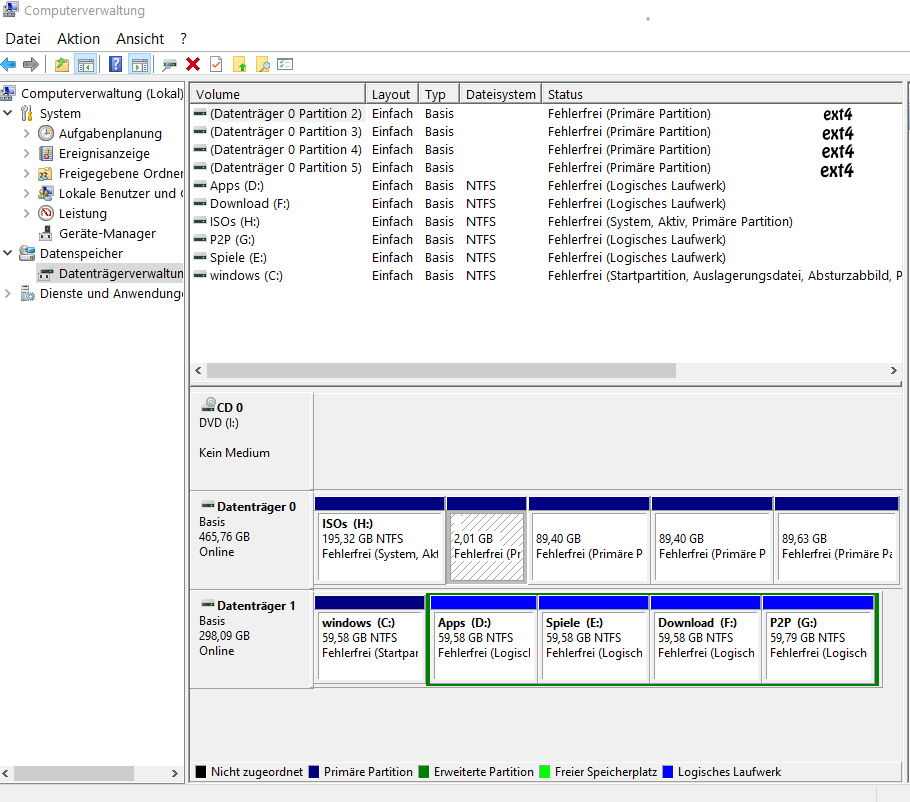Click the green up-arrow folder toolbar icon

pos(241,64)
